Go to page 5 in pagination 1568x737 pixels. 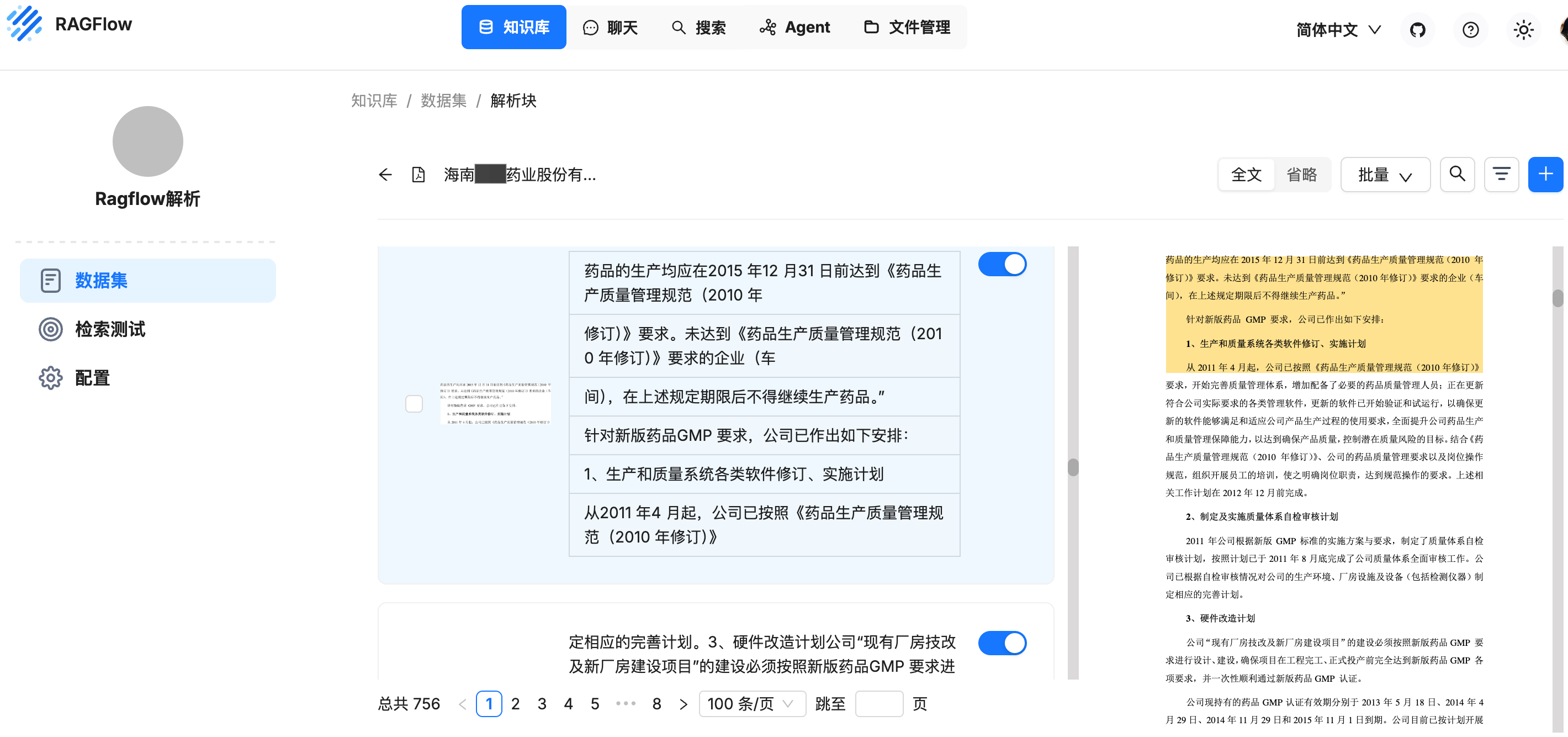click(x=595, y=703)
